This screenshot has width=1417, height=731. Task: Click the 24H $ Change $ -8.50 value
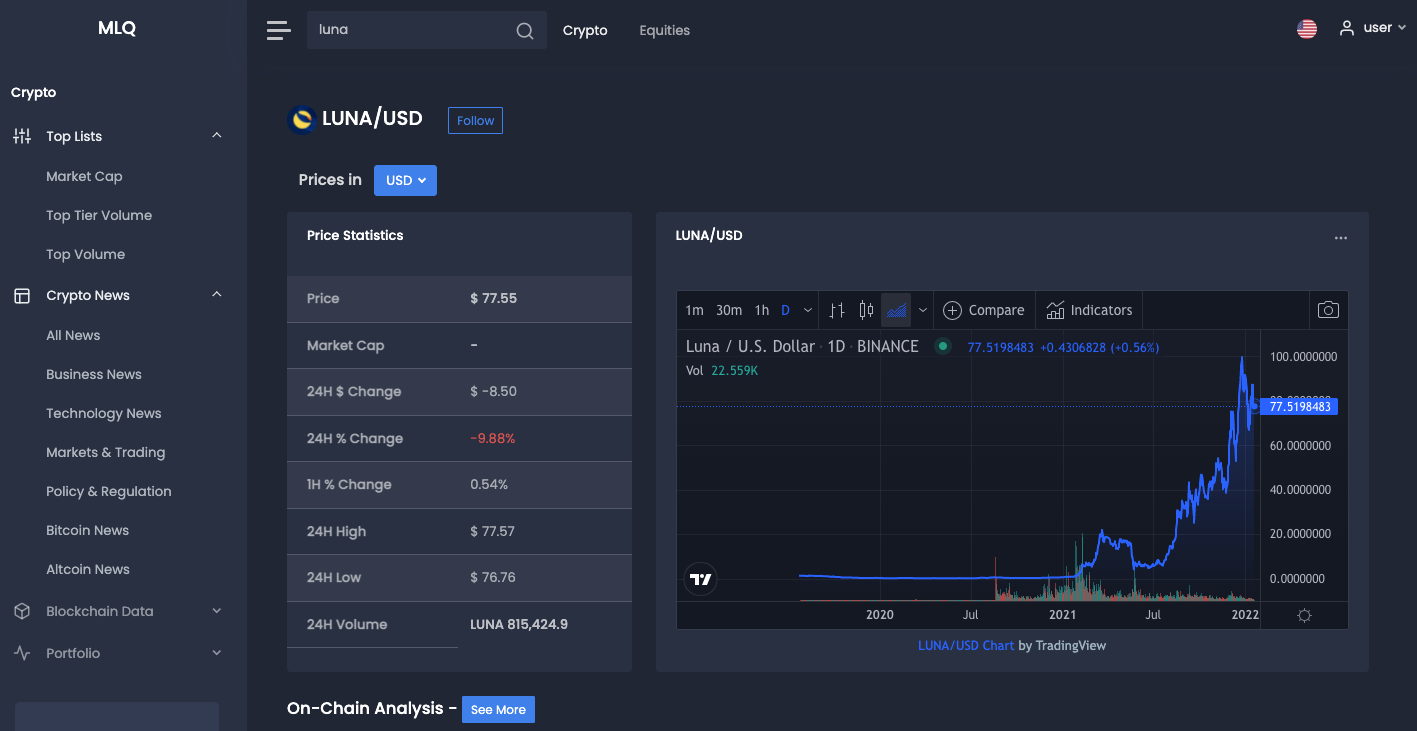(493, 391)
